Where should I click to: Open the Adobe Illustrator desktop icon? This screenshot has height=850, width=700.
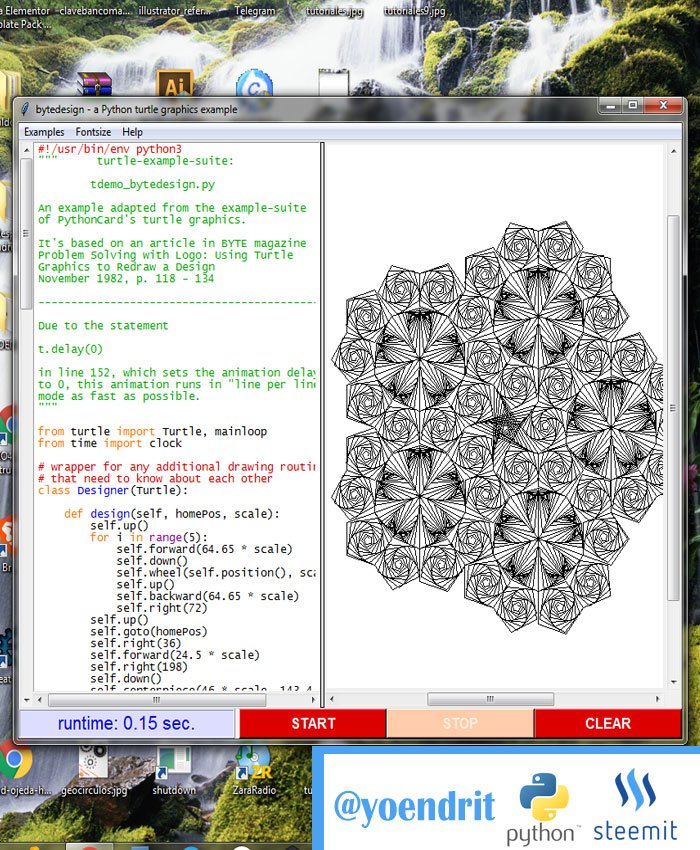point(175,84)
